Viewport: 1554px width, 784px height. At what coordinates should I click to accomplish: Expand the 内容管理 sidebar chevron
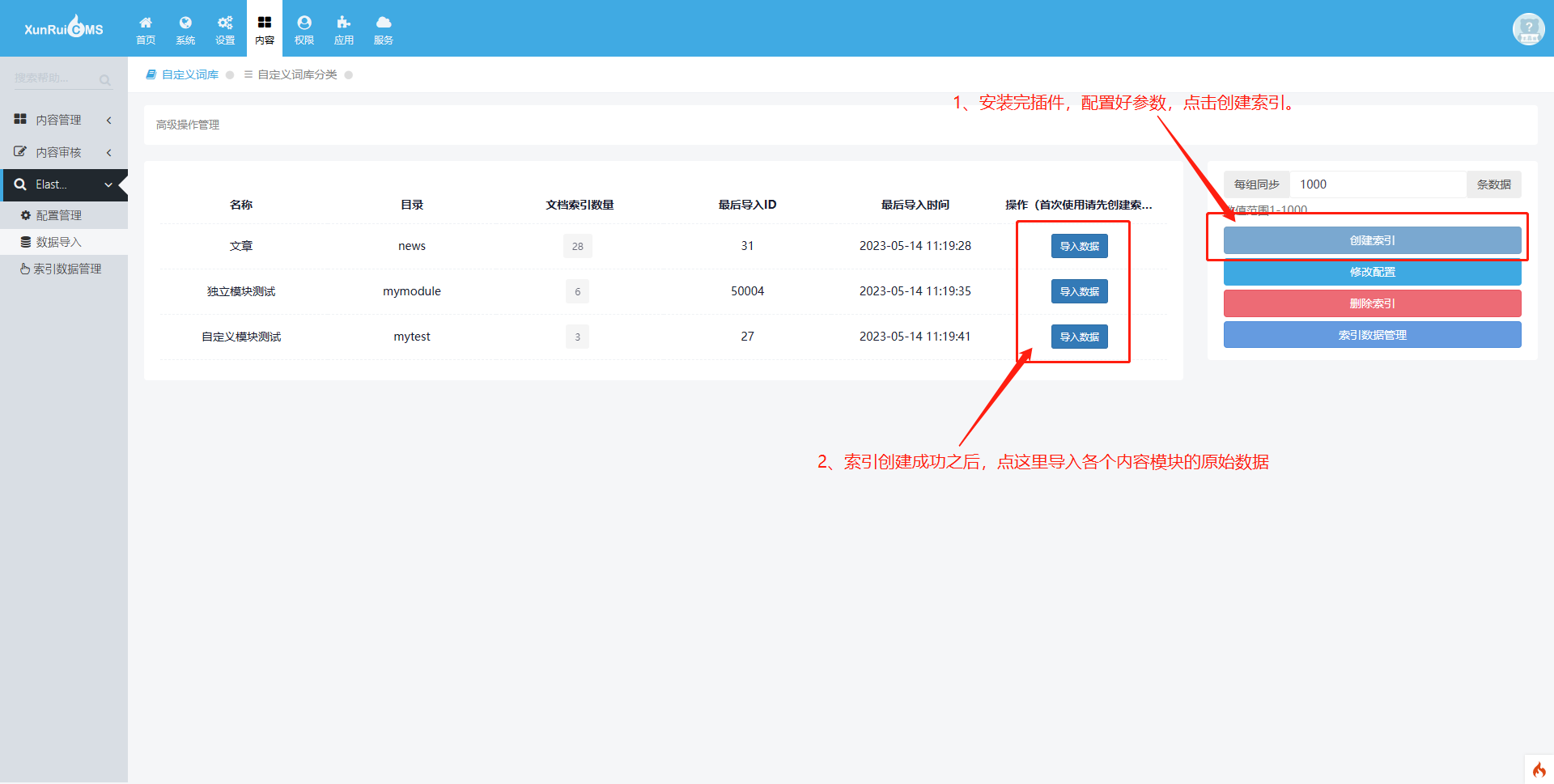[108, 120]
